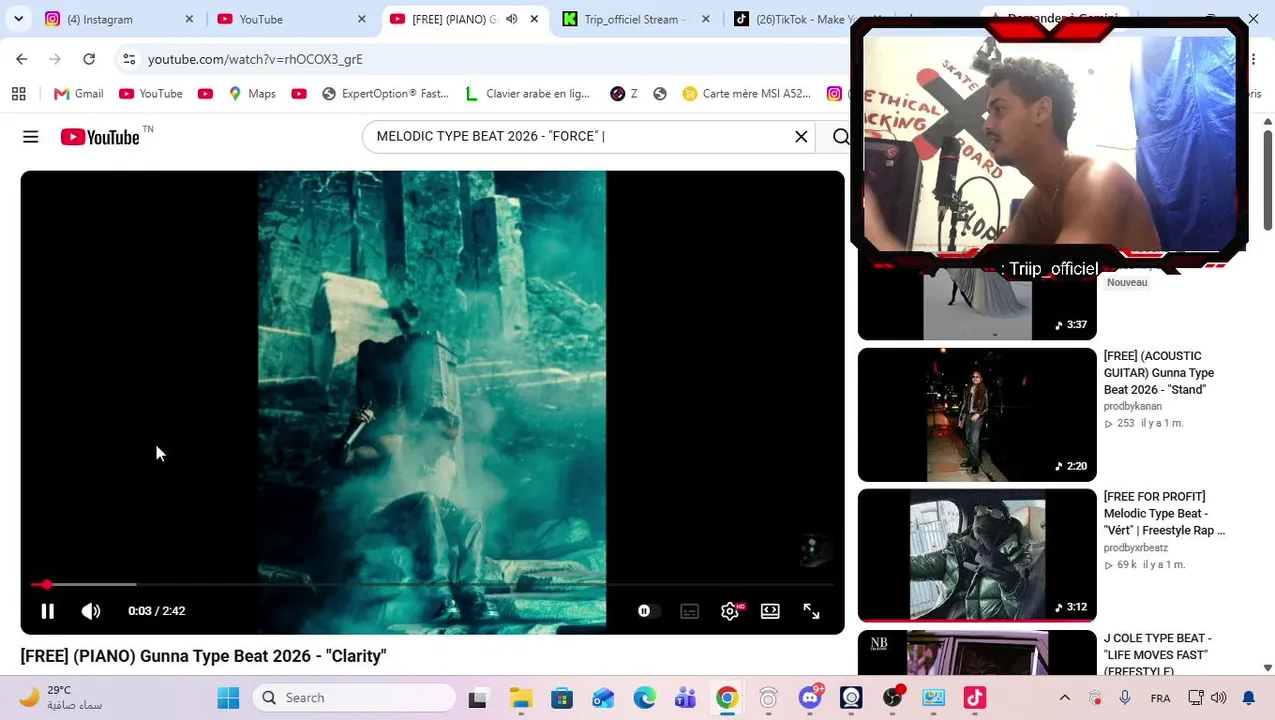Image resolution: width=1275 pixels, height=720 pixels.
Task: Click the address bar URL
Action: (255, 59)
